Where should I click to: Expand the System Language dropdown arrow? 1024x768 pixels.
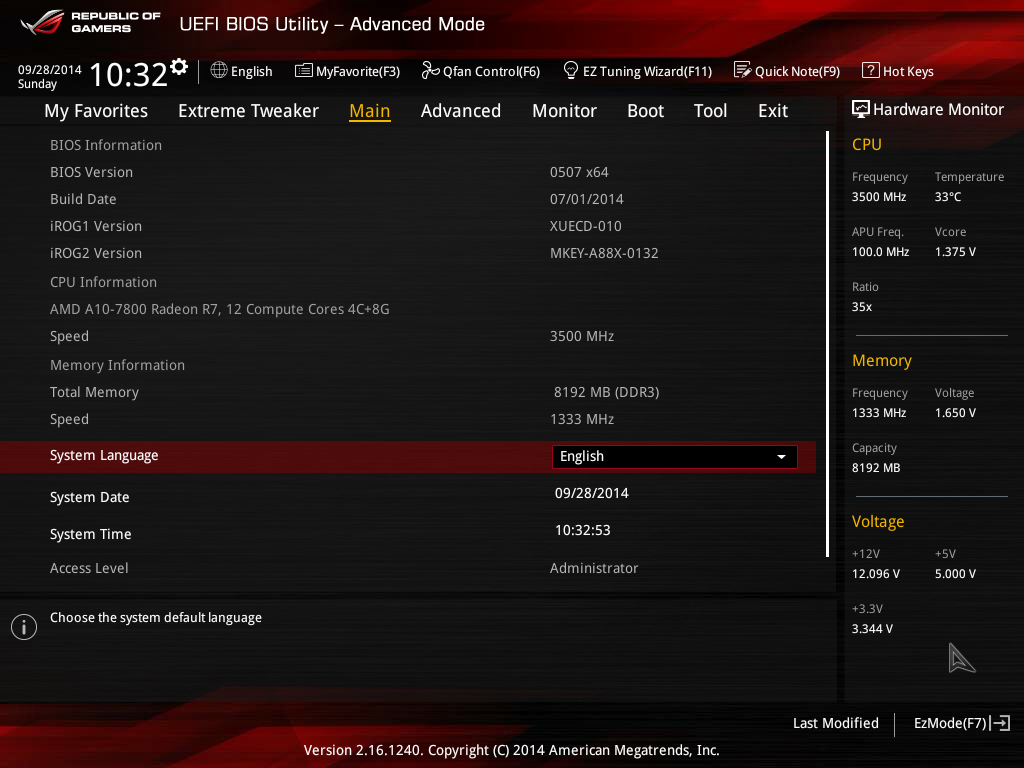point(781,456)
